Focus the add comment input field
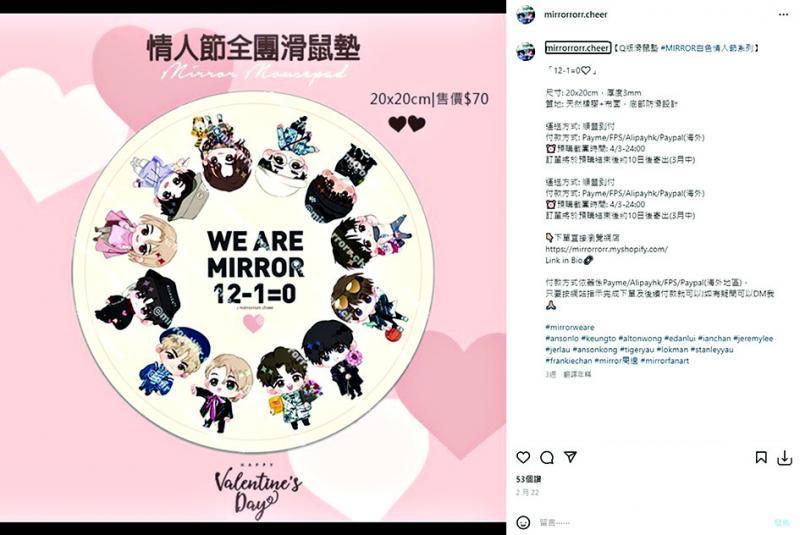Viewport: 800px width, 535px height. coord(653,523)
